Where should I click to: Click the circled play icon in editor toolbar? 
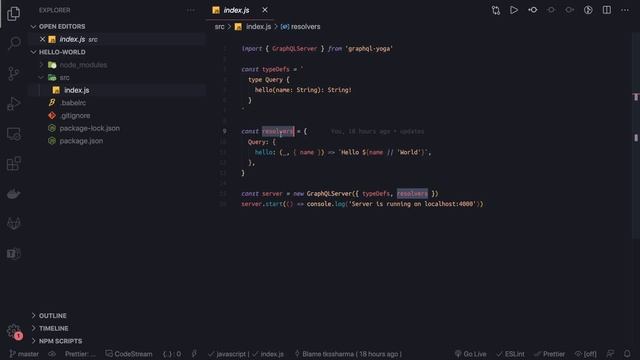pos(588,10)
